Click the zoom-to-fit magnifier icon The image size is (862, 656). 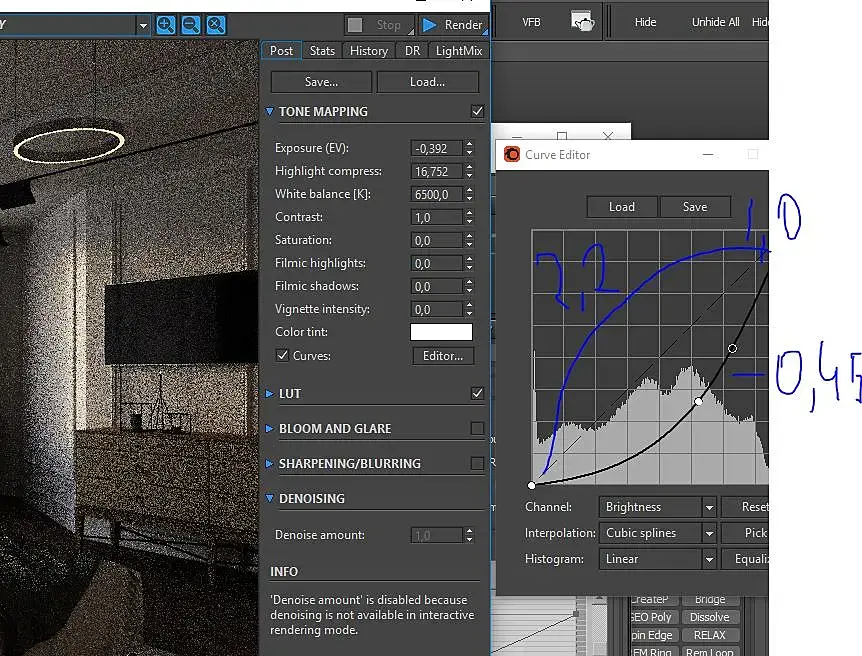[x=215, y=25]
